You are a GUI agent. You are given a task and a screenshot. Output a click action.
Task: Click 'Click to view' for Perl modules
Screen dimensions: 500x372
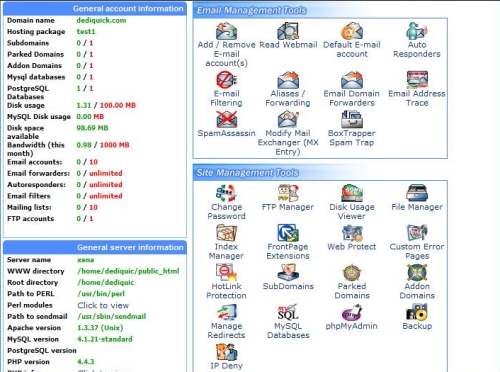coord(103,305)
